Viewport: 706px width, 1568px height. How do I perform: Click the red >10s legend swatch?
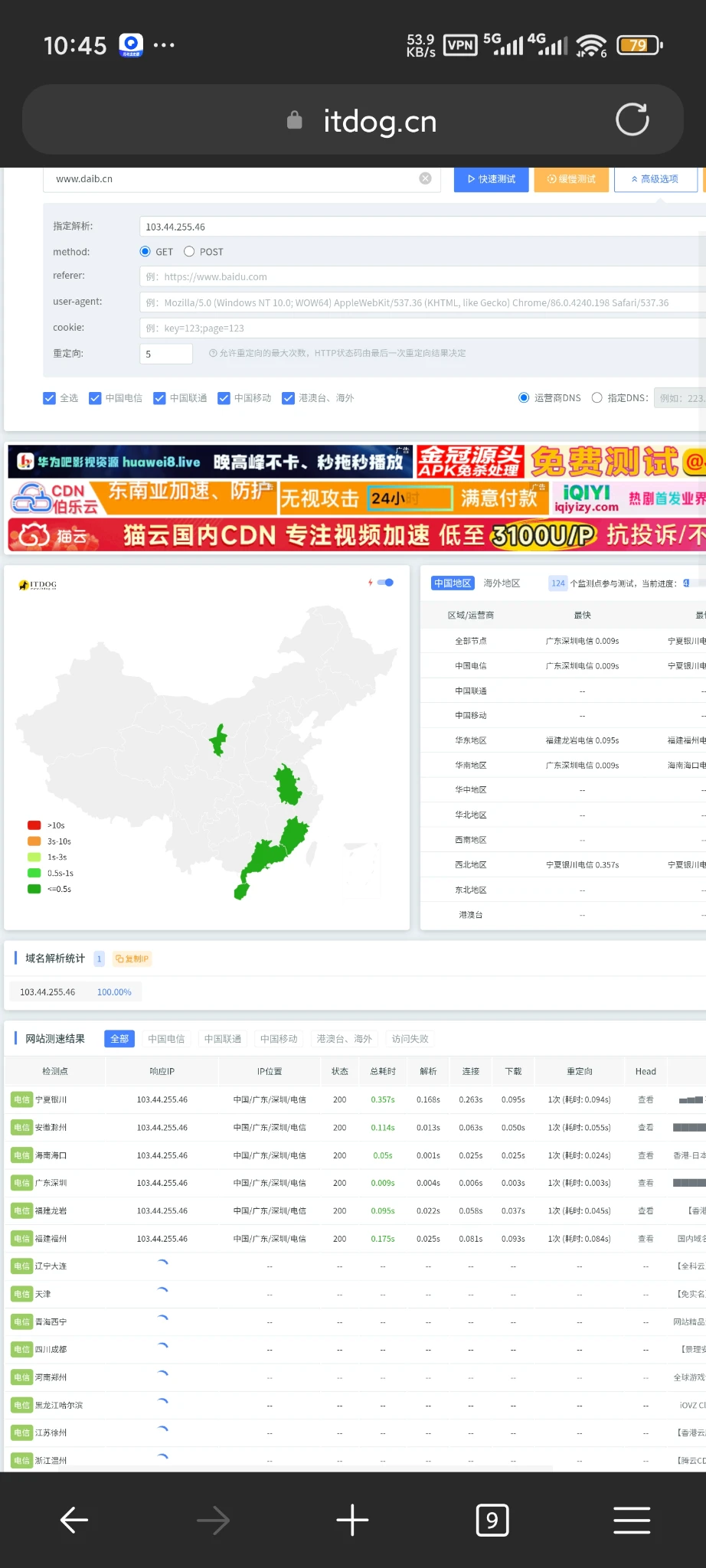pyautogui.click(x=34, y=825)
